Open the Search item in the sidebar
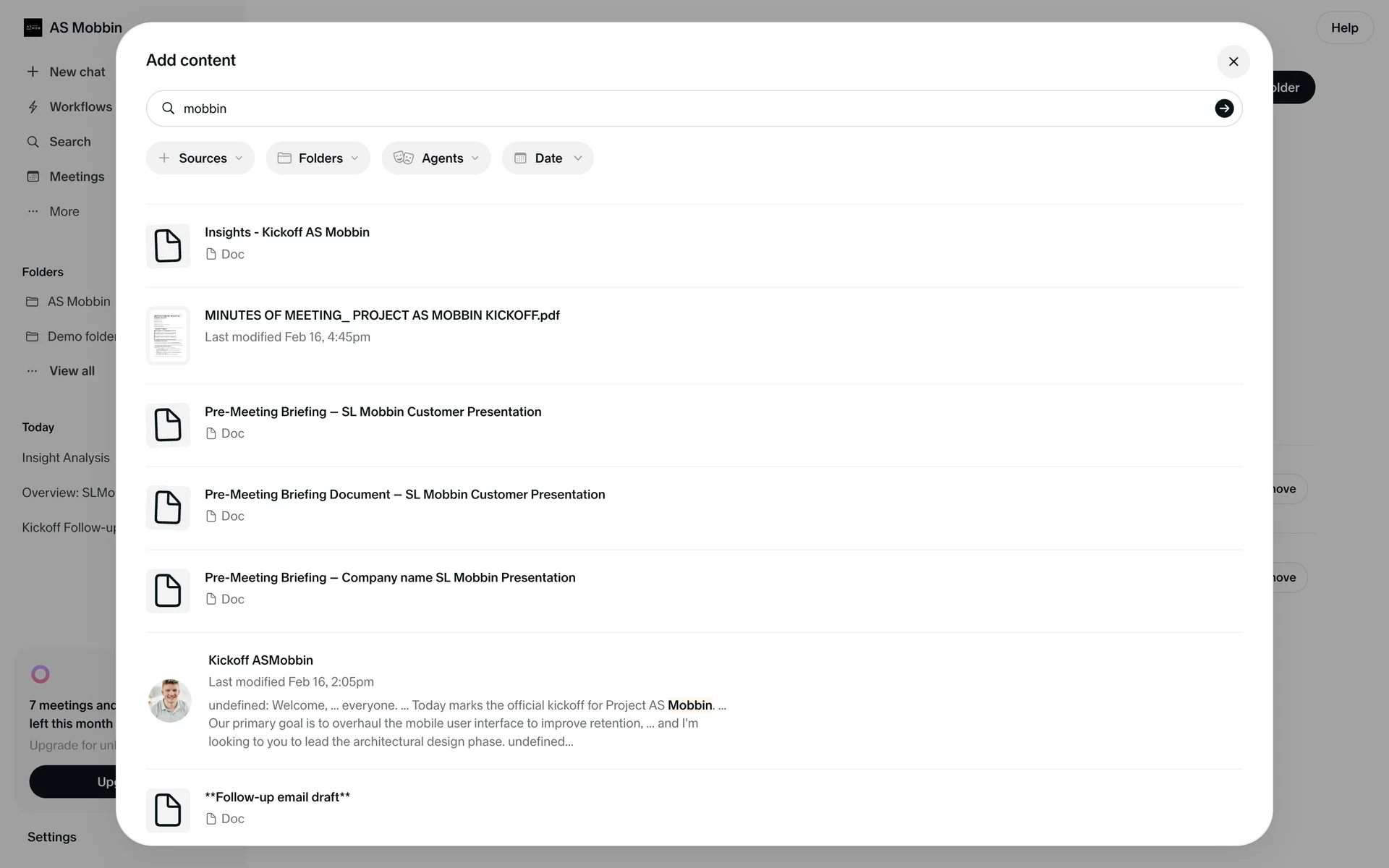 pos(69,142)
